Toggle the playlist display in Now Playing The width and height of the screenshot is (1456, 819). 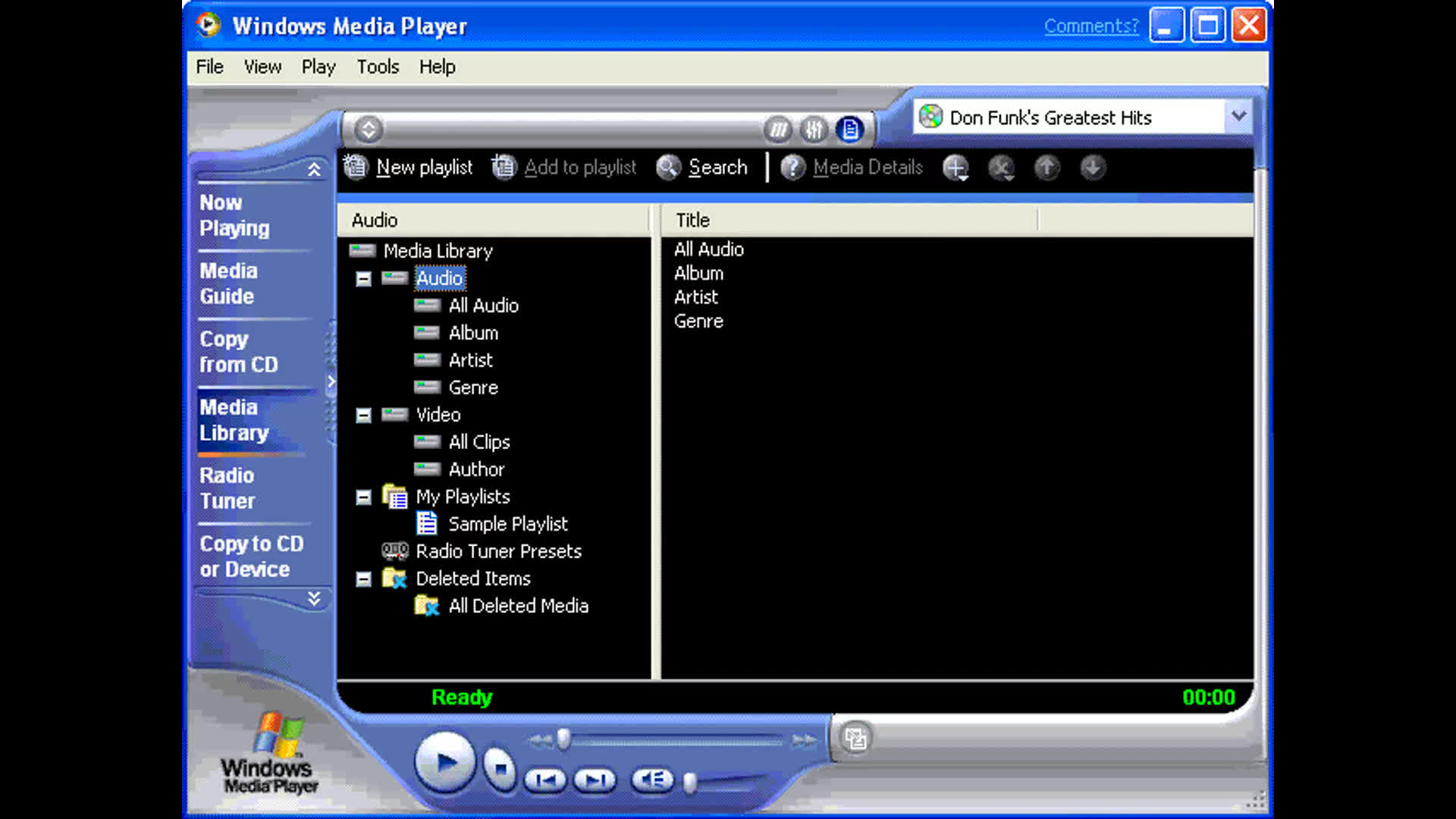[x=849, y=130]
